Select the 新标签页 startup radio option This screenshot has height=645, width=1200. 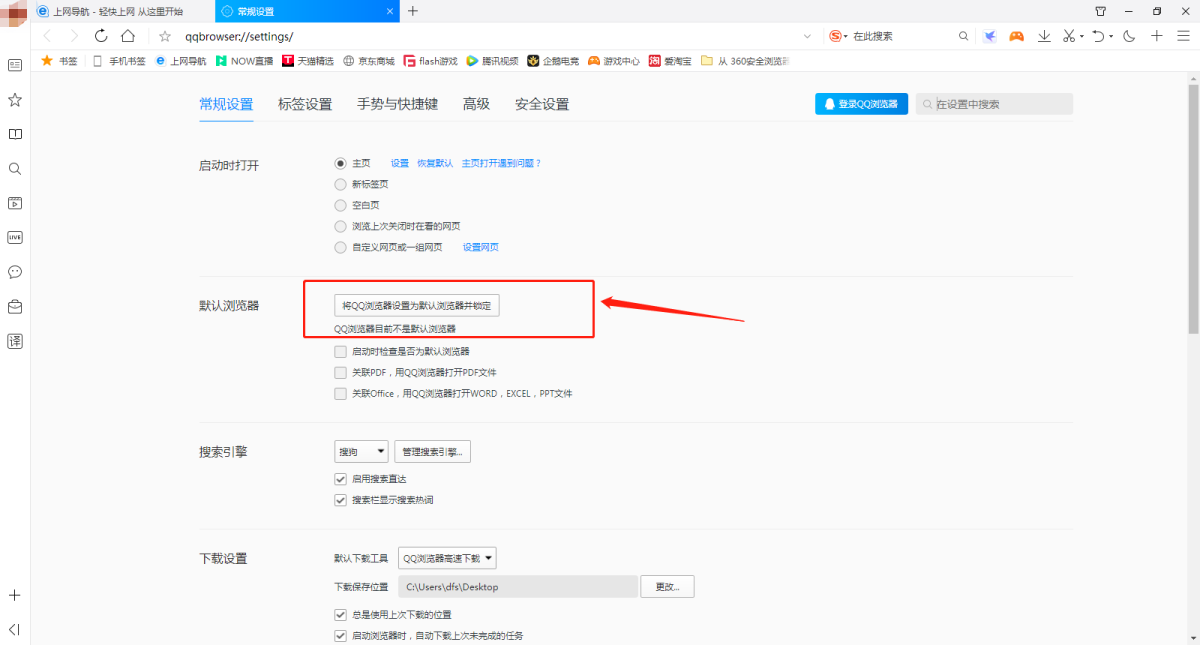[340, 184]
